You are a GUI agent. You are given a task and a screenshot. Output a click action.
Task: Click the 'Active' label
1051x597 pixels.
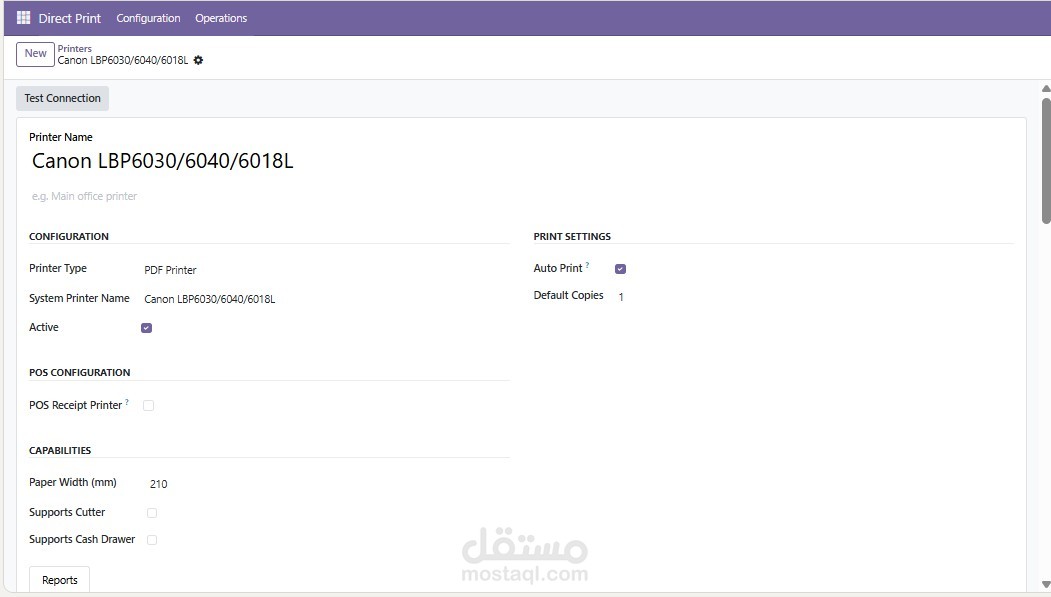(44, 327)
